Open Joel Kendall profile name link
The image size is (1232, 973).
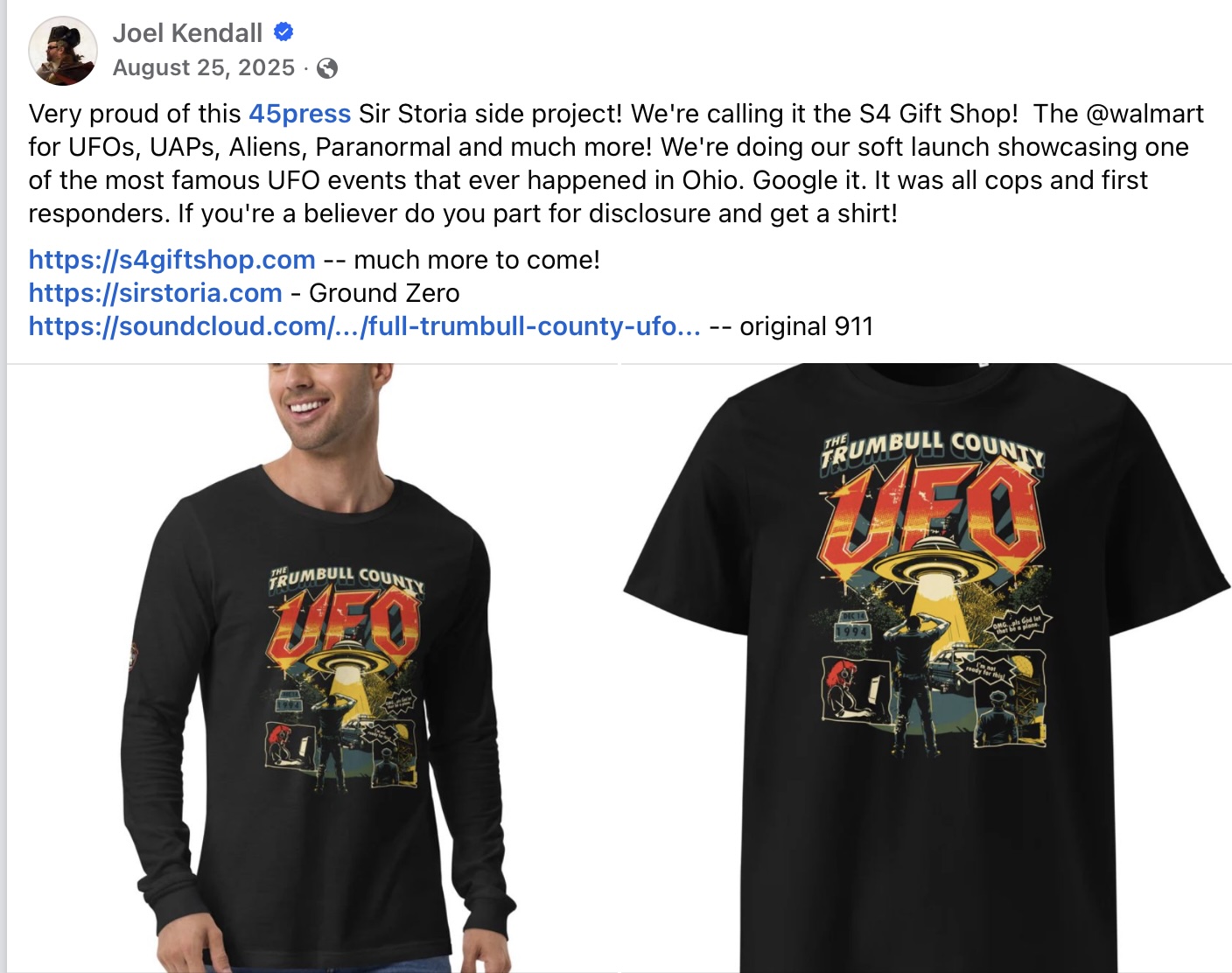[x=187, y=33]
